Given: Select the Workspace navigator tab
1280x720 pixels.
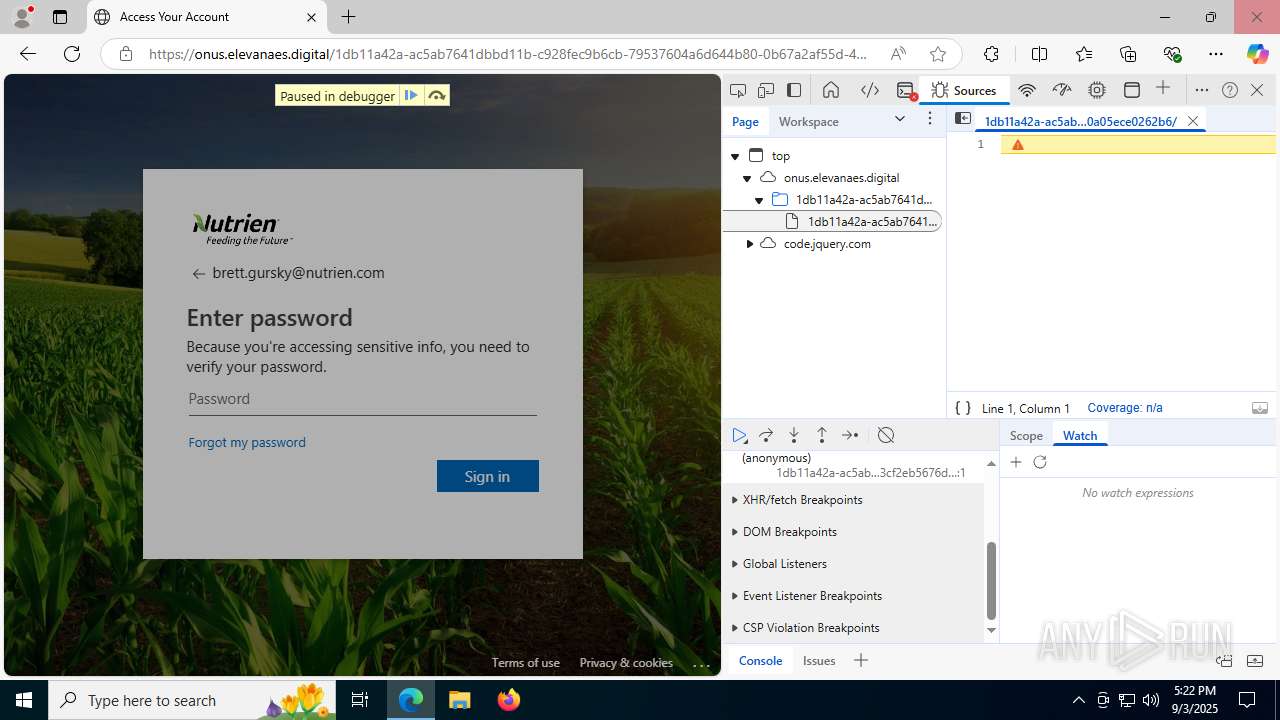Looking at the screenshot, I should pyautogui.click(x=809, y=121).
